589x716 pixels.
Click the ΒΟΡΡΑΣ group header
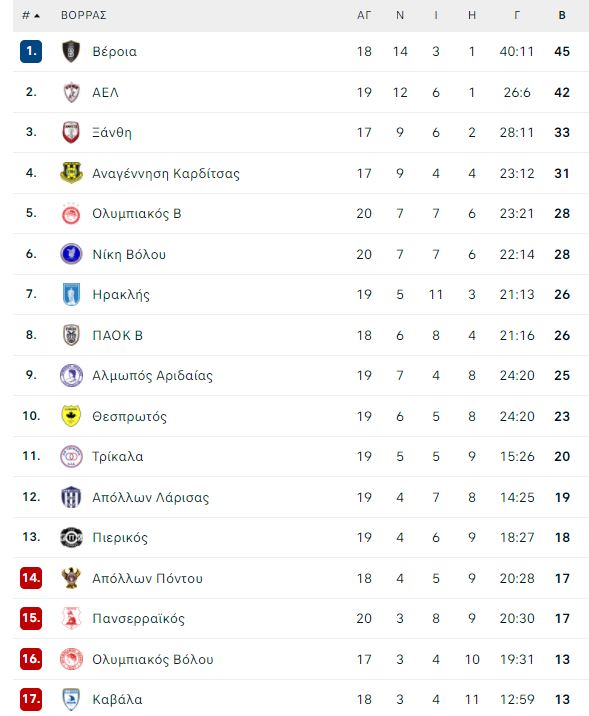(84, 15)
